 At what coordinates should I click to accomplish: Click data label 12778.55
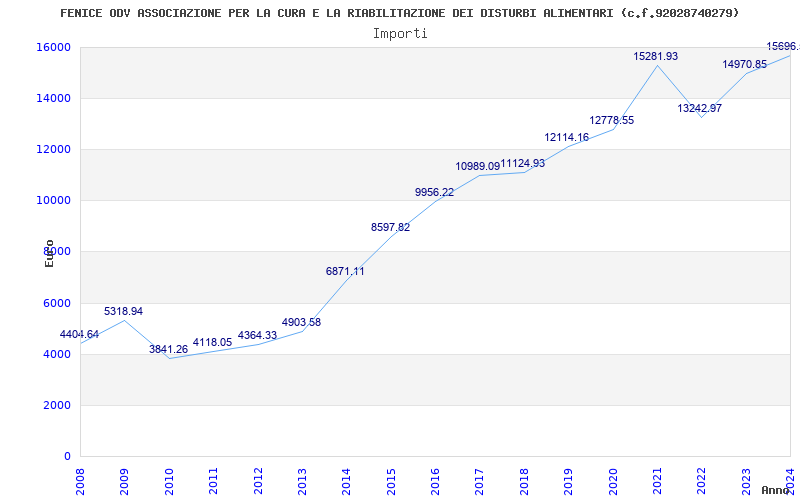pyautogui.click(x=612, y=120)
